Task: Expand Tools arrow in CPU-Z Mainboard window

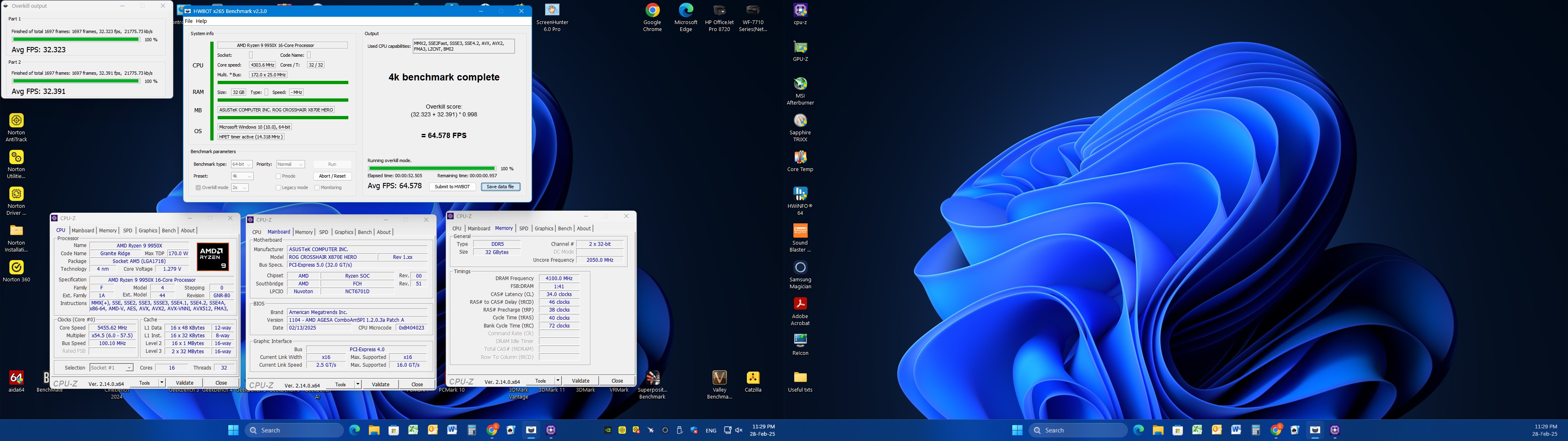Action: 358,384
